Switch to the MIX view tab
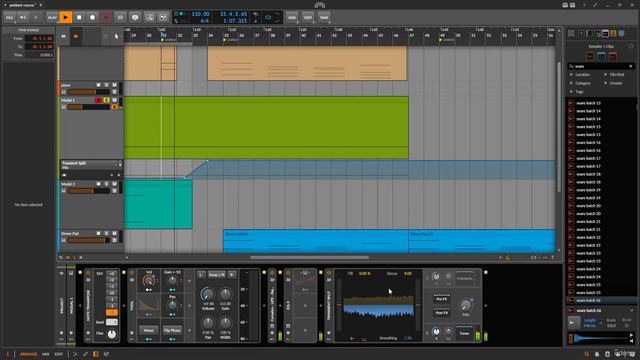 pyautogui.click(x=46, y=354)
